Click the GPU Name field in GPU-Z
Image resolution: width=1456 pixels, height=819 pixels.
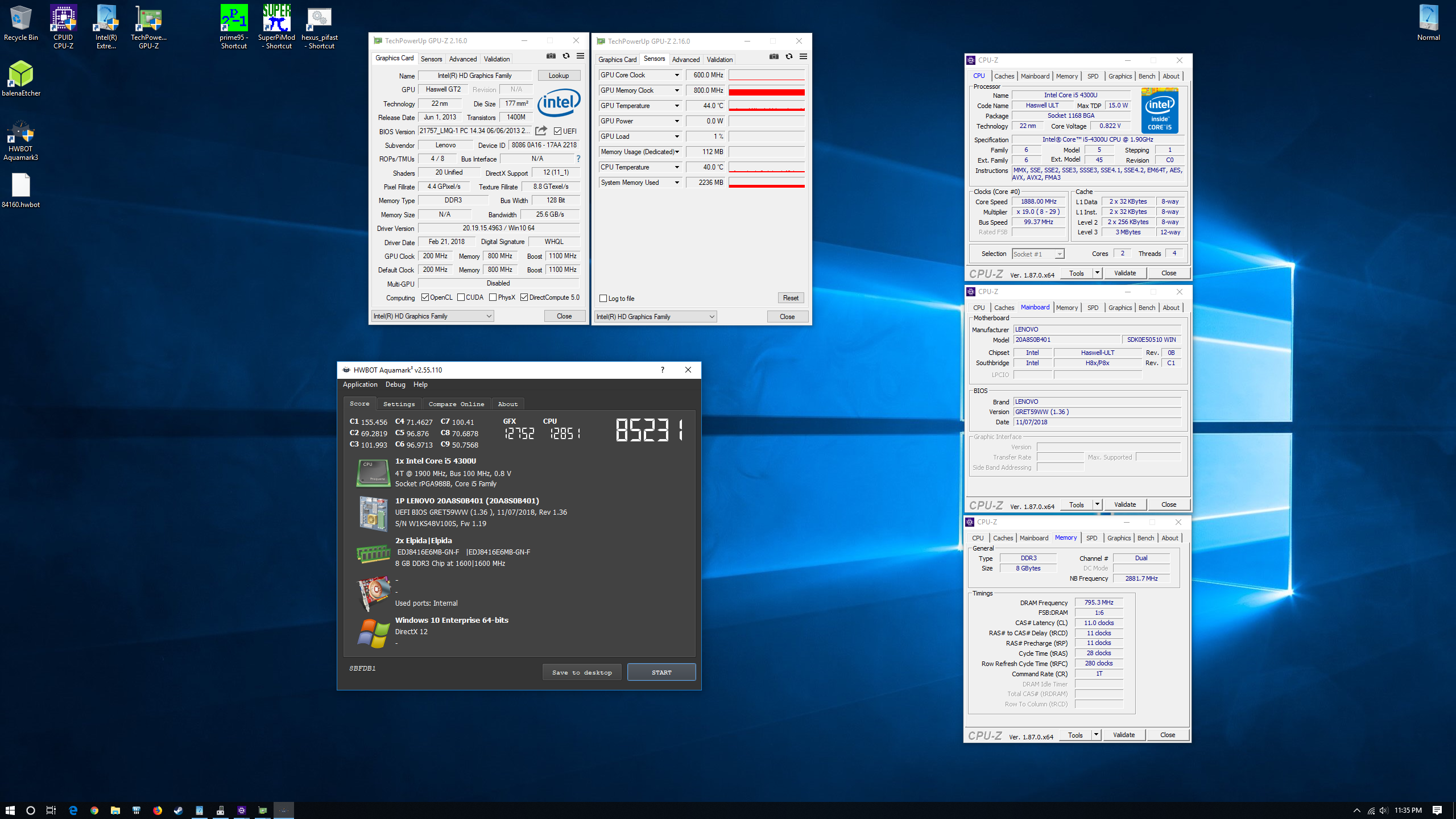pos(474,76)
